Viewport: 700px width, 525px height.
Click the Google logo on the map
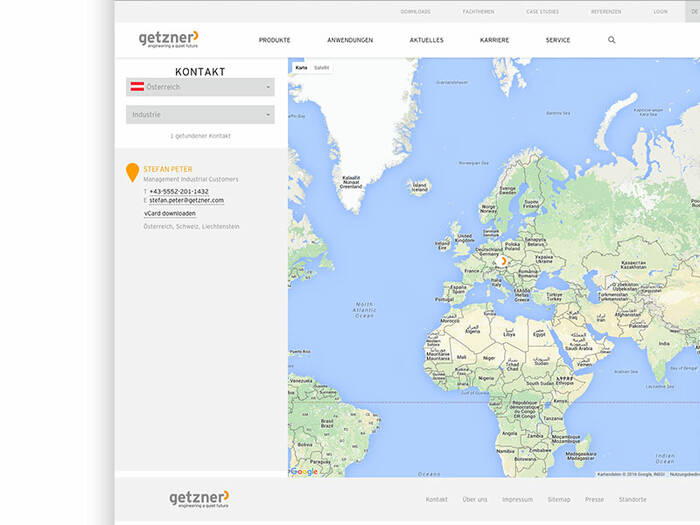(304, 471)
